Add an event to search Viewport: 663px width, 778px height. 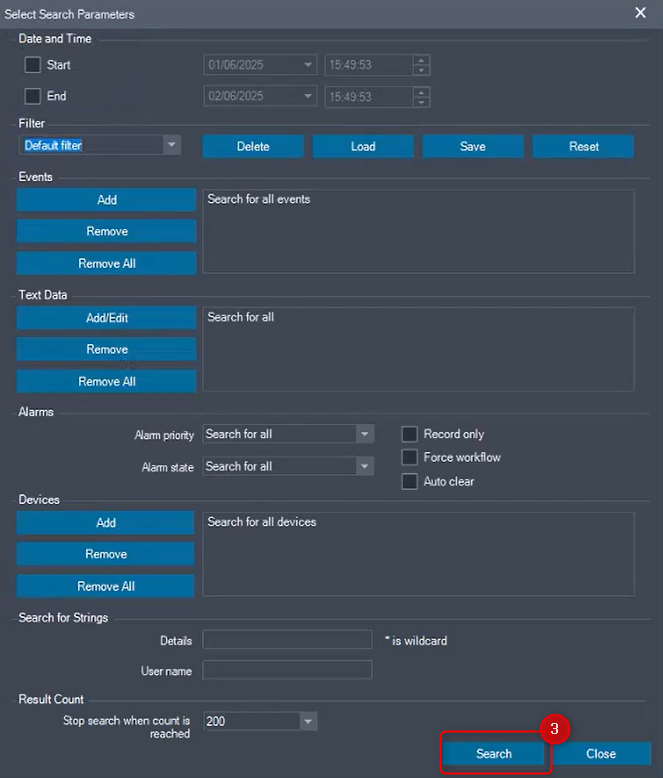point(107,200)
